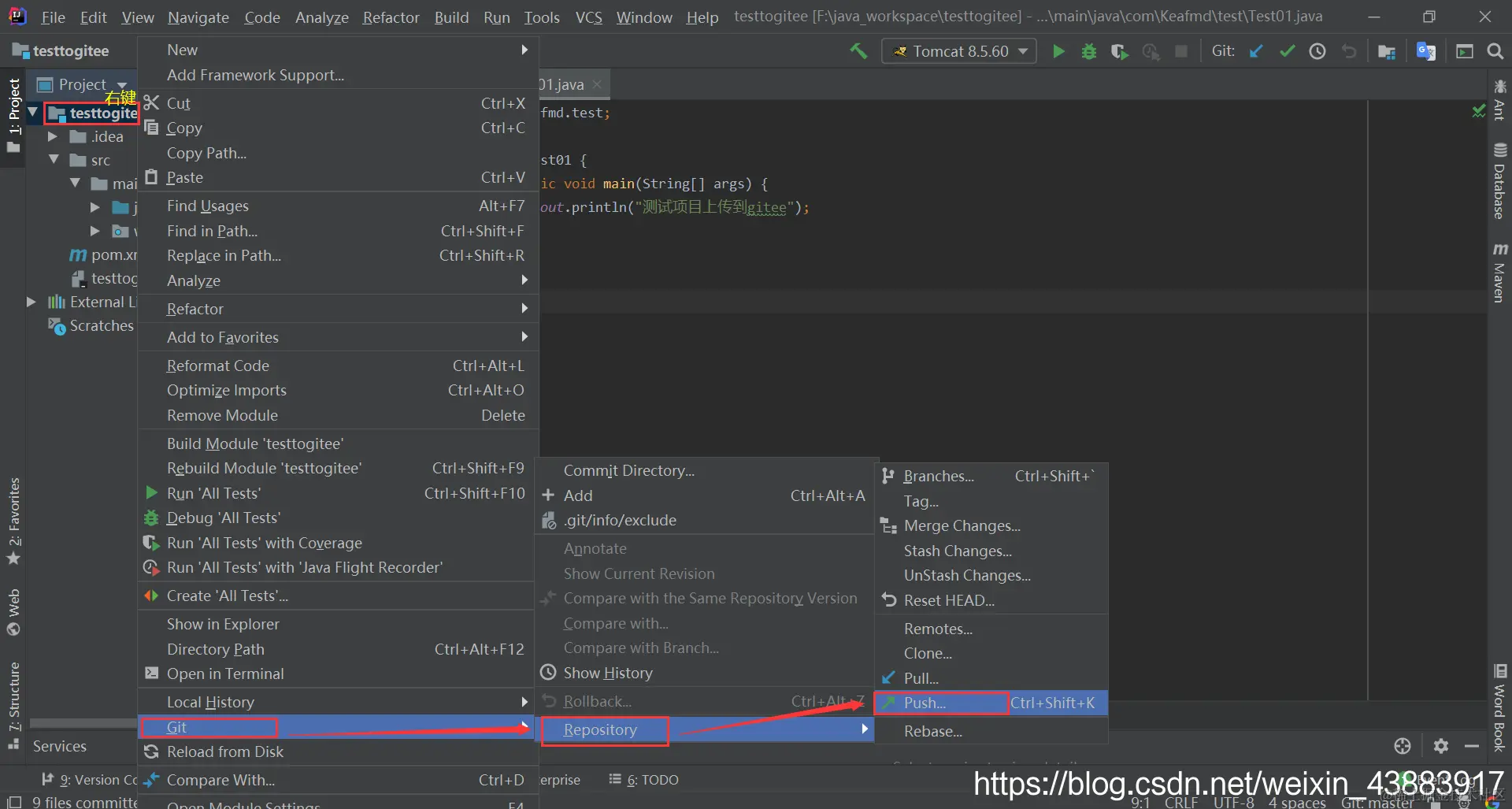Expand the .idea folder node

click(x=53, y=136)
